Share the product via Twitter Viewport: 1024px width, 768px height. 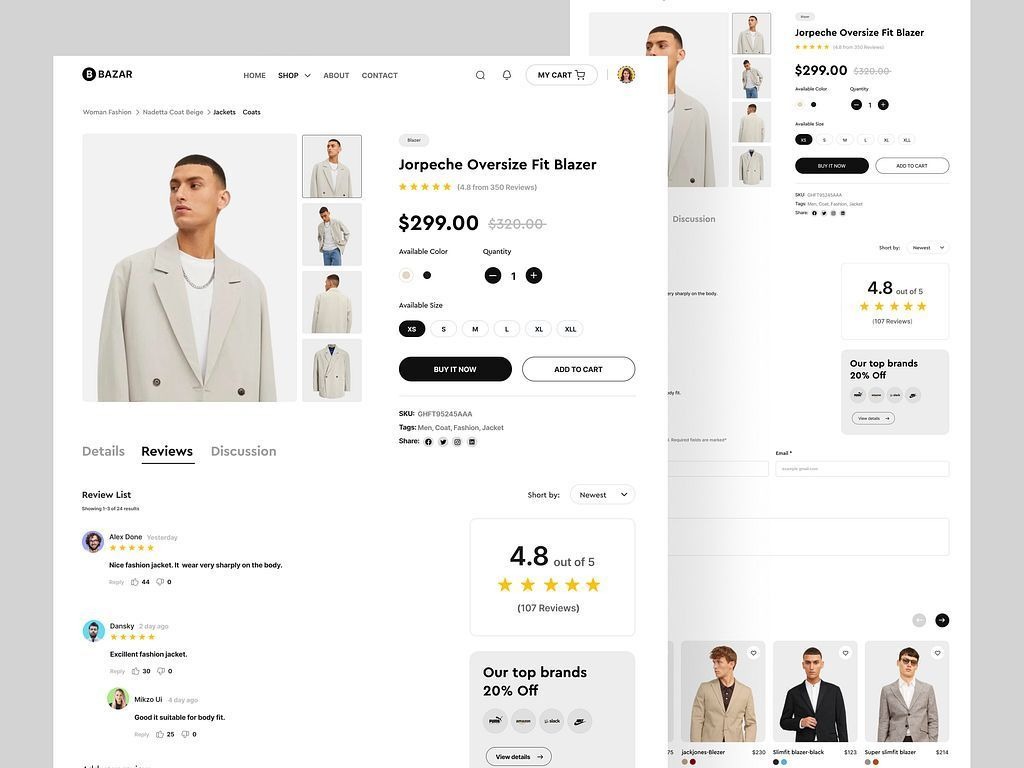click(x=443, y=441)
